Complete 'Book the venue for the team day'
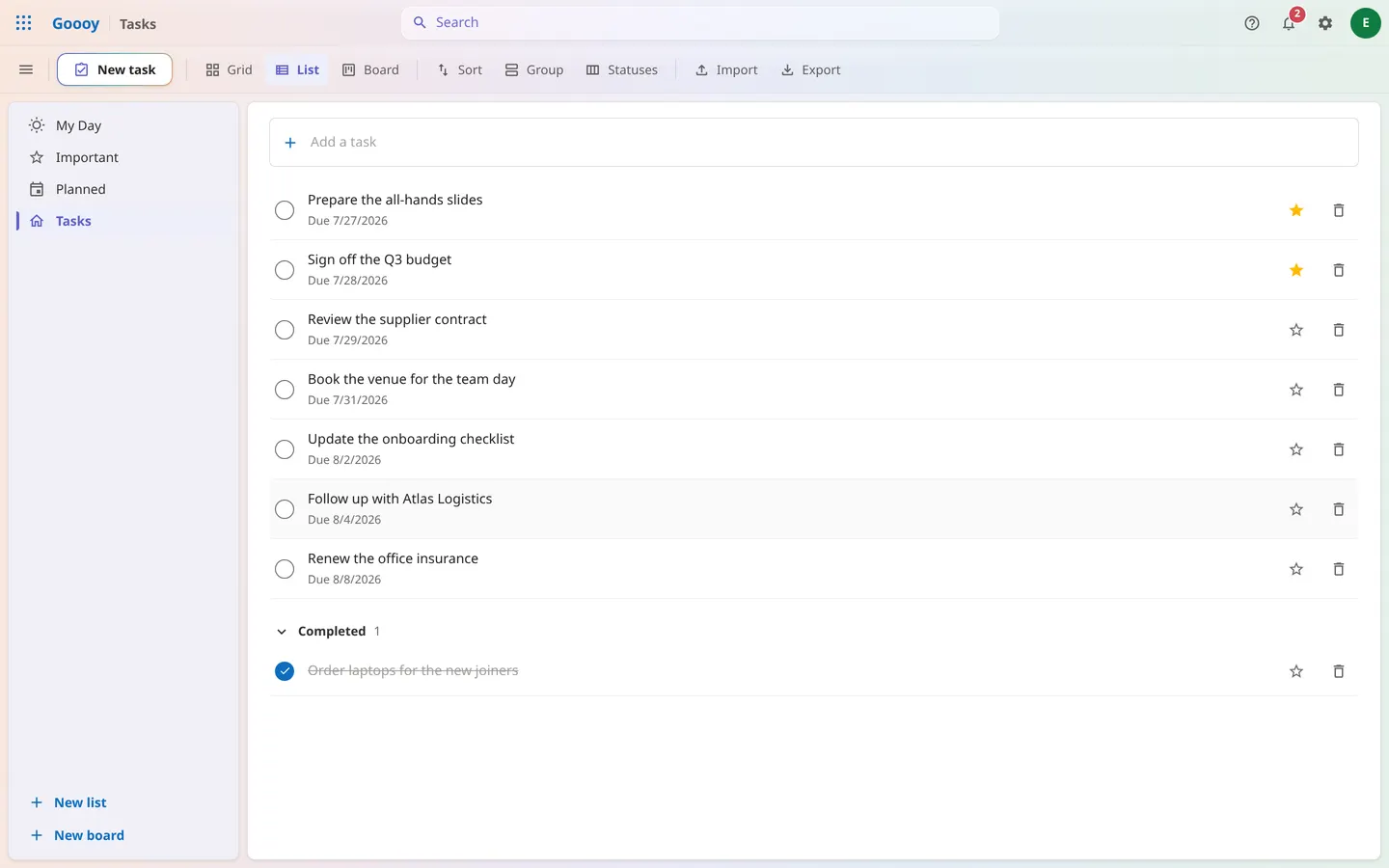Image resolution: width=1389 pixels, height=868 pixels. (285, 390)
